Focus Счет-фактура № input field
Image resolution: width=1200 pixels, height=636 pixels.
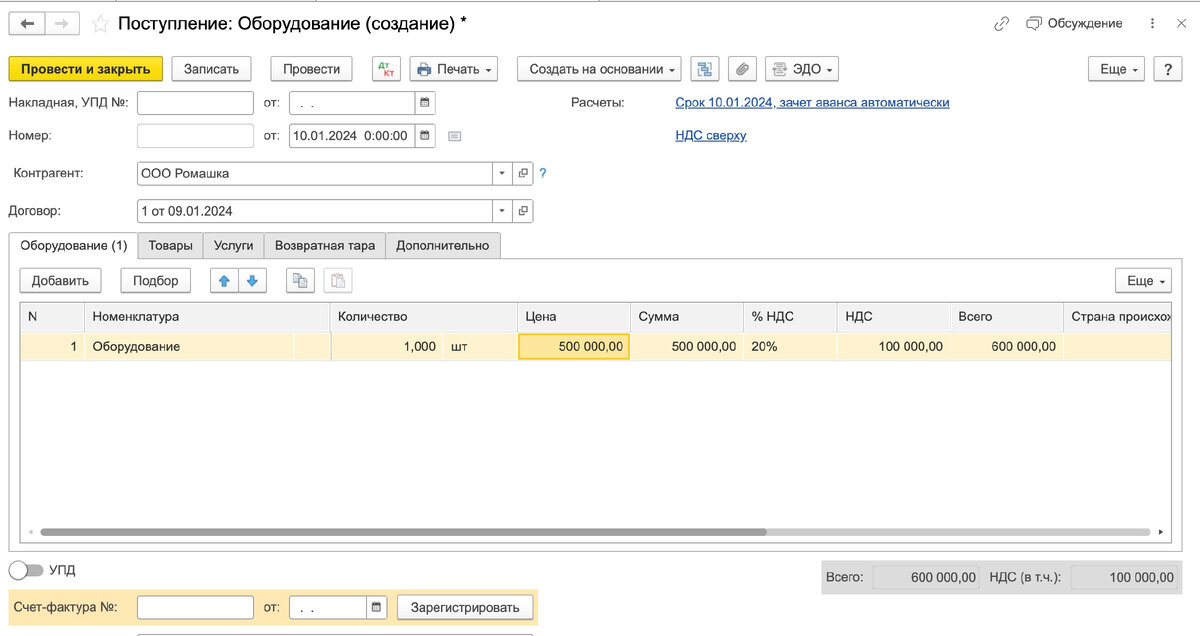[x=195, y=607]
